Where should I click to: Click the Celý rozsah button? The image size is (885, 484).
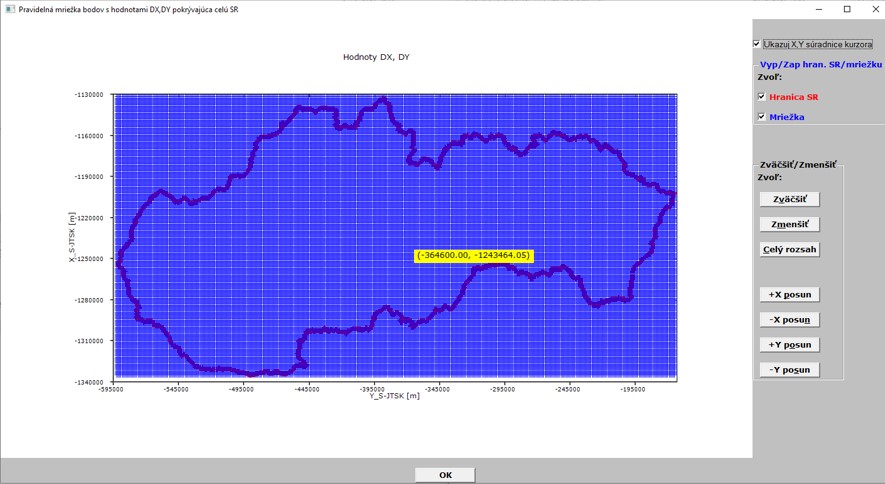790,249
